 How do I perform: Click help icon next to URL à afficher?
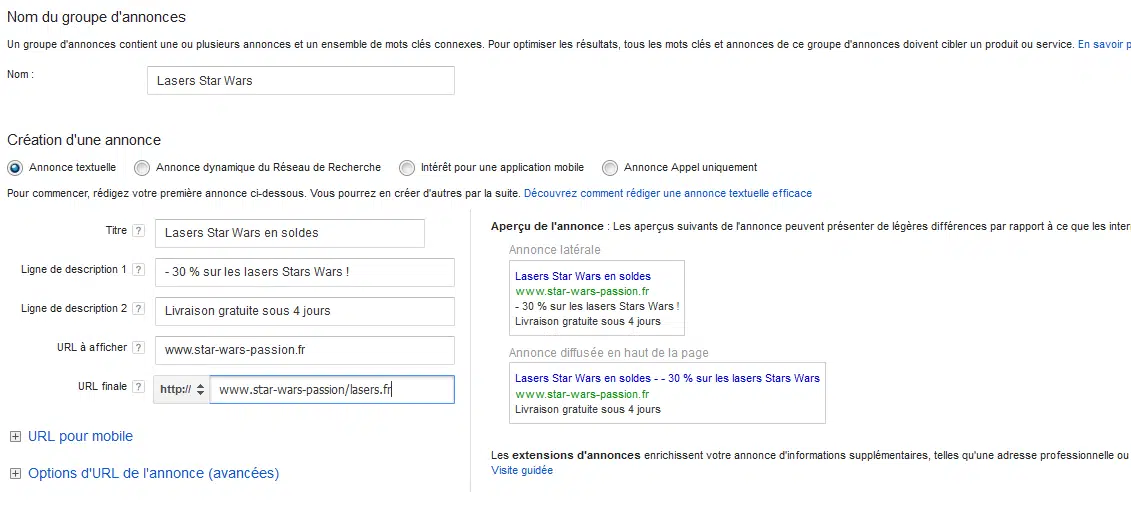click(x=138, y=348)
